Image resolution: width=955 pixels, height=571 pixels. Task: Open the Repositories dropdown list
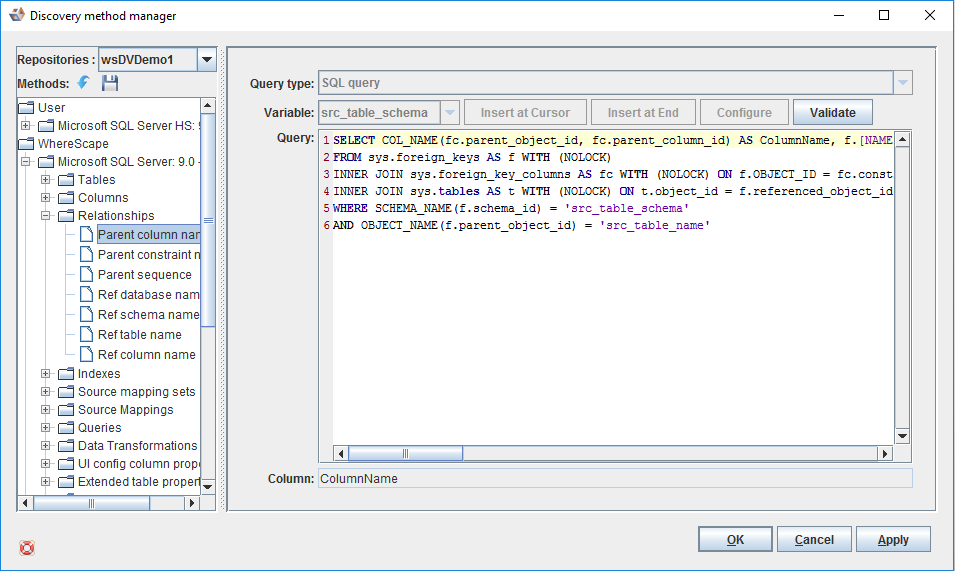pyautogui.click(x=207, y=60)
